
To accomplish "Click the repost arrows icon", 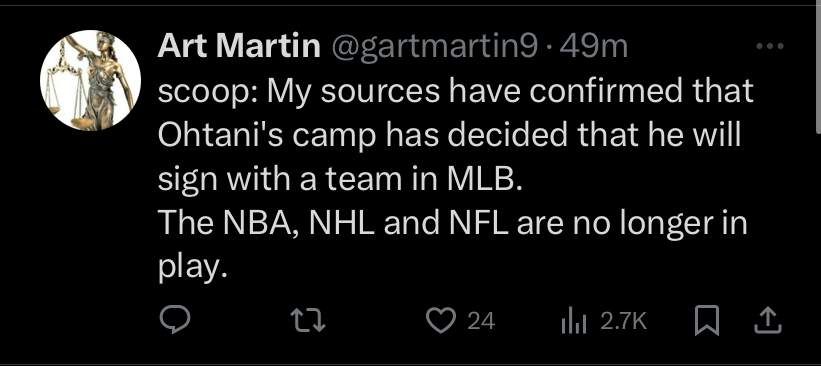I will pos(308,320).
